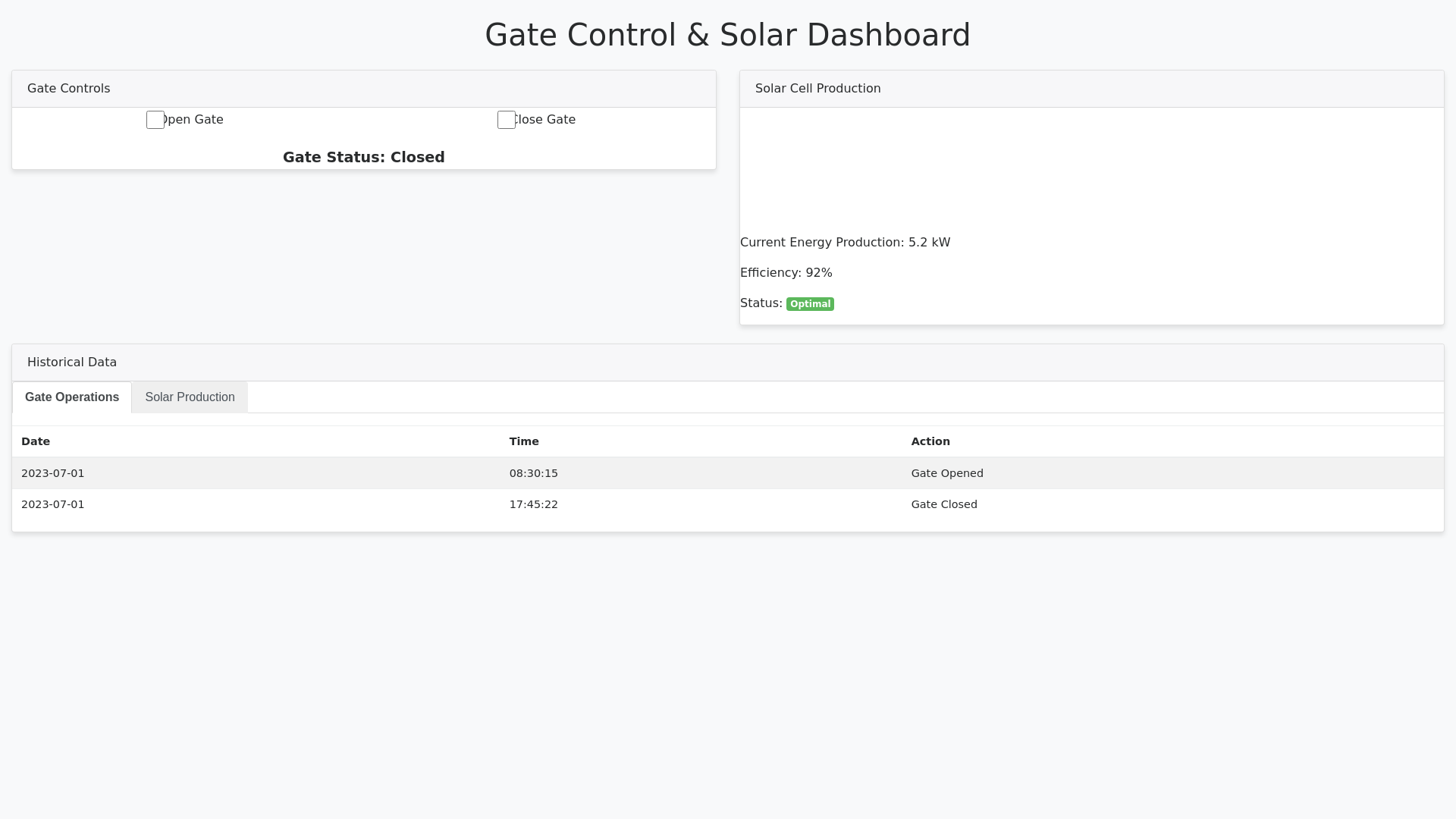Select the Gate Controls panel header
The height and width of the screenshot is (819, 1456).
68,88
